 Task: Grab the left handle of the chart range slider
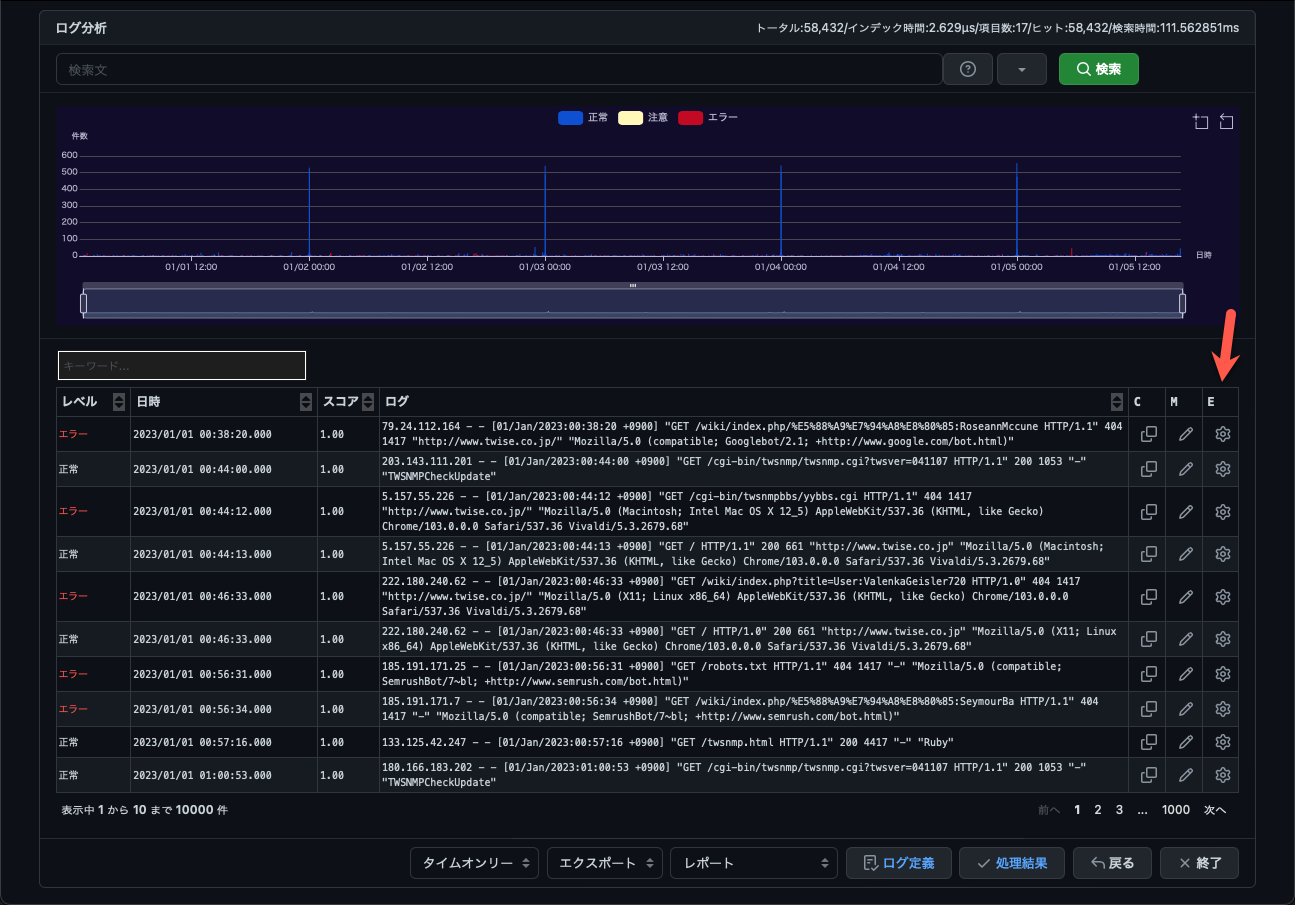point(84,303)
